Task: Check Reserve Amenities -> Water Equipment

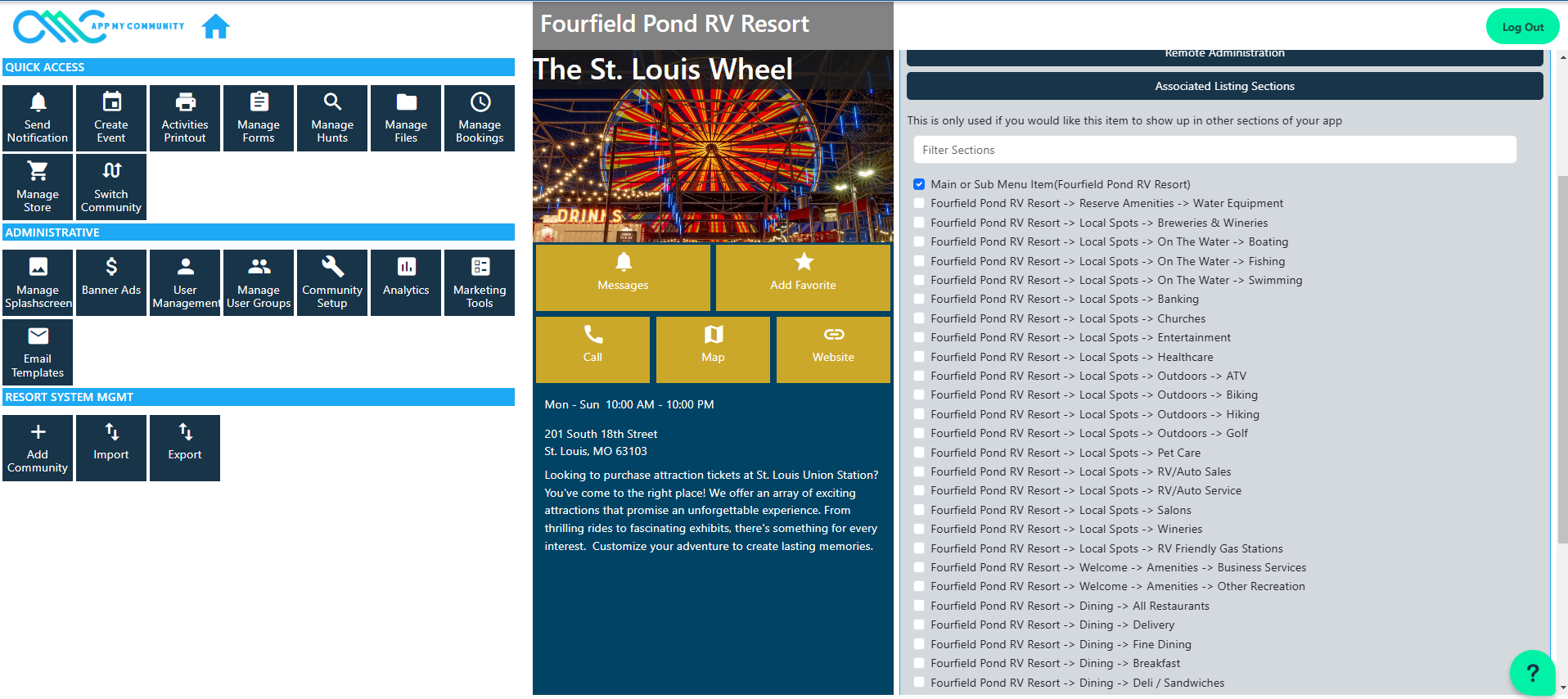Action: coord(919,203)
